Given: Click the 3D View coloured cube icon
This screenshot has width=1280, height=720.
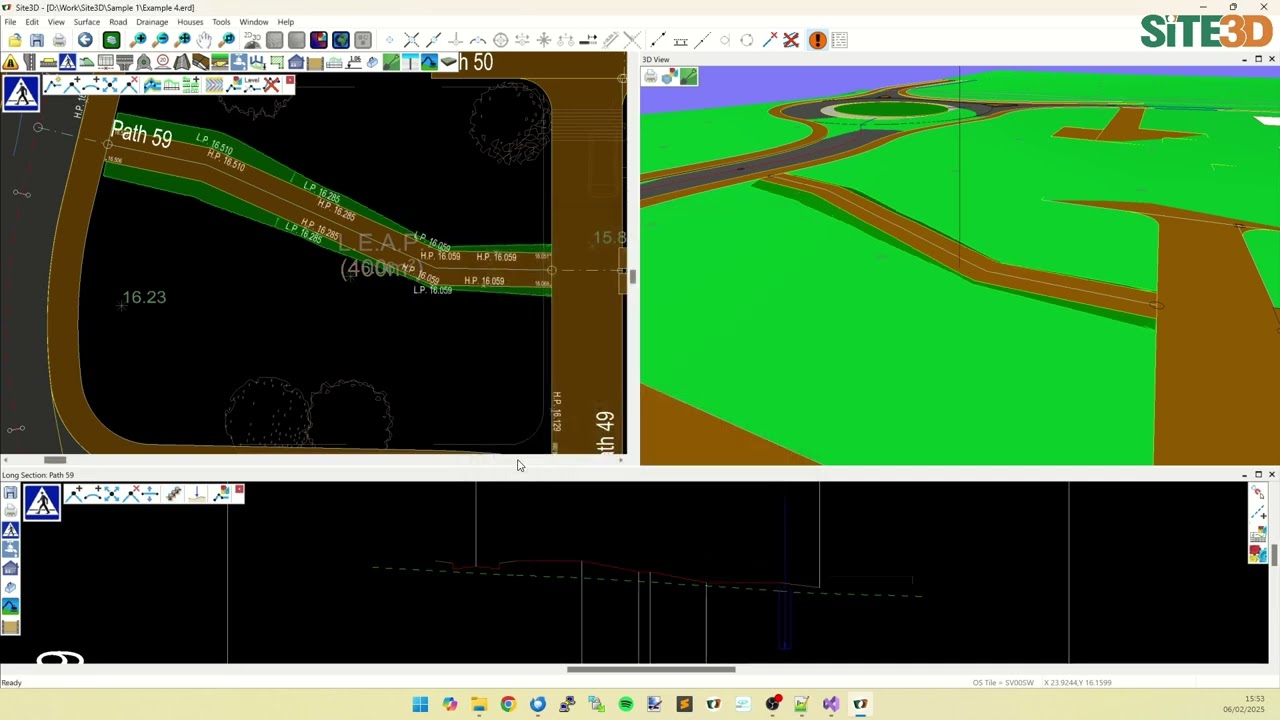Looking at the screenshot, I should (x=669, y=76).
